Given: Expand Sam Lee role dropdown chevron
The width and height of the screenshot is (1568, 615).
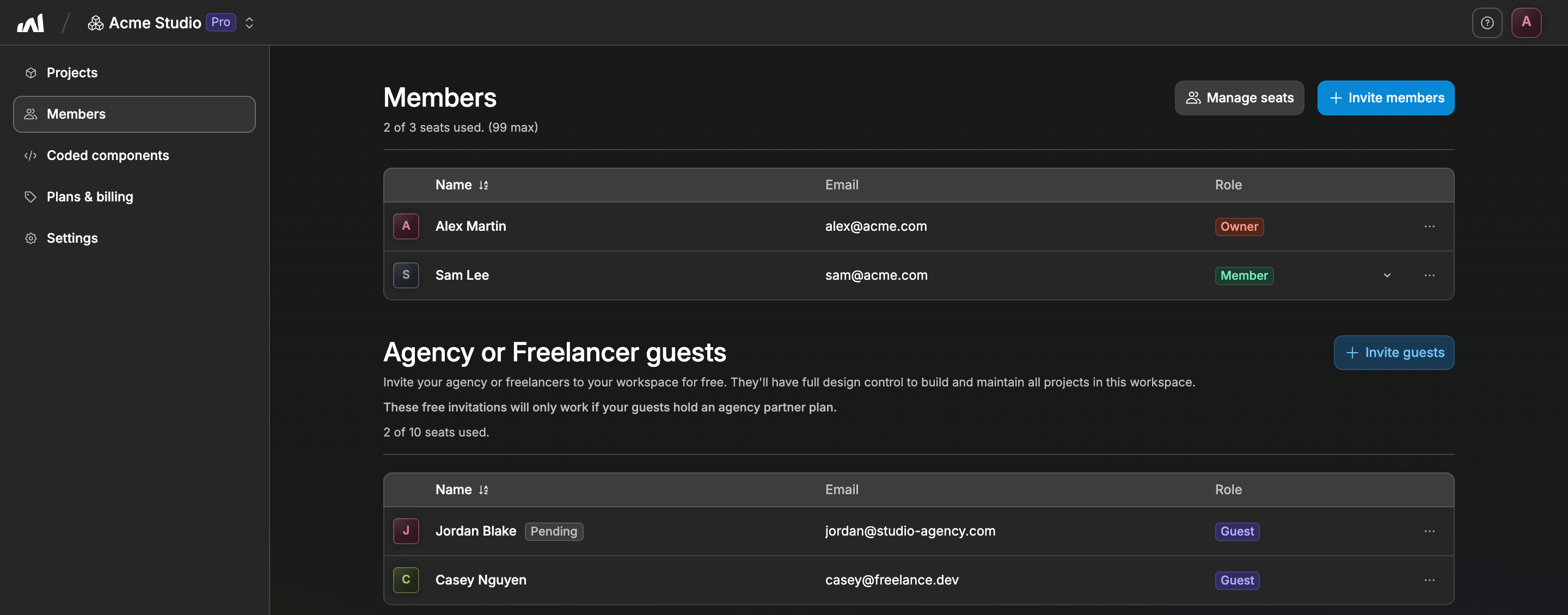Looking at the screenshot, I should pyautogui.click(x=1387, y=275).
